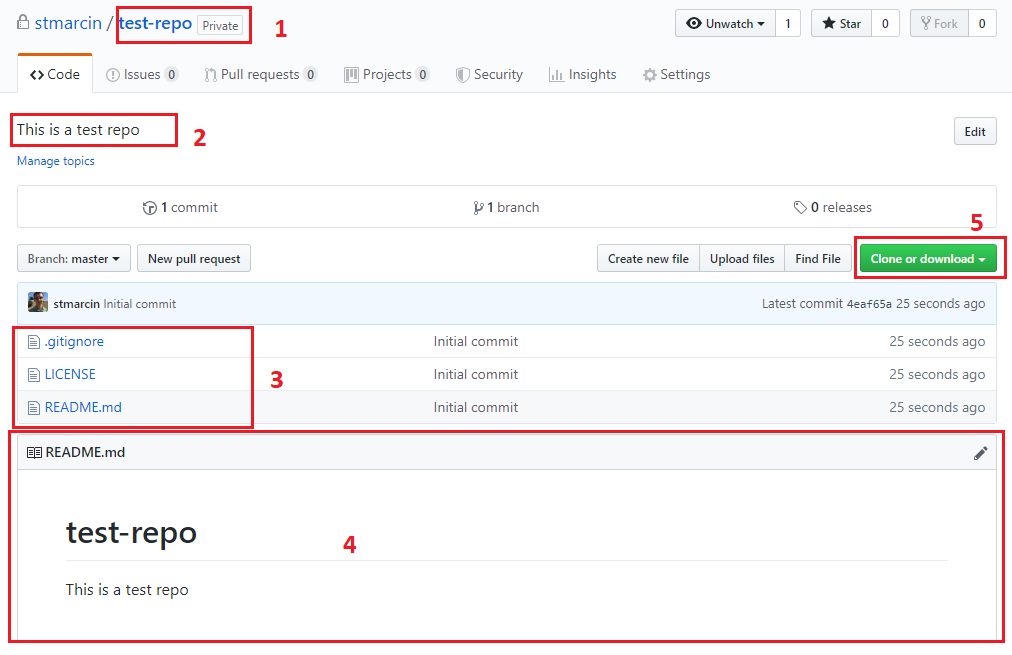Open the stmarcin owner link
The height and width of the screenshot is (655, 1012).
[x=68, y=23]
